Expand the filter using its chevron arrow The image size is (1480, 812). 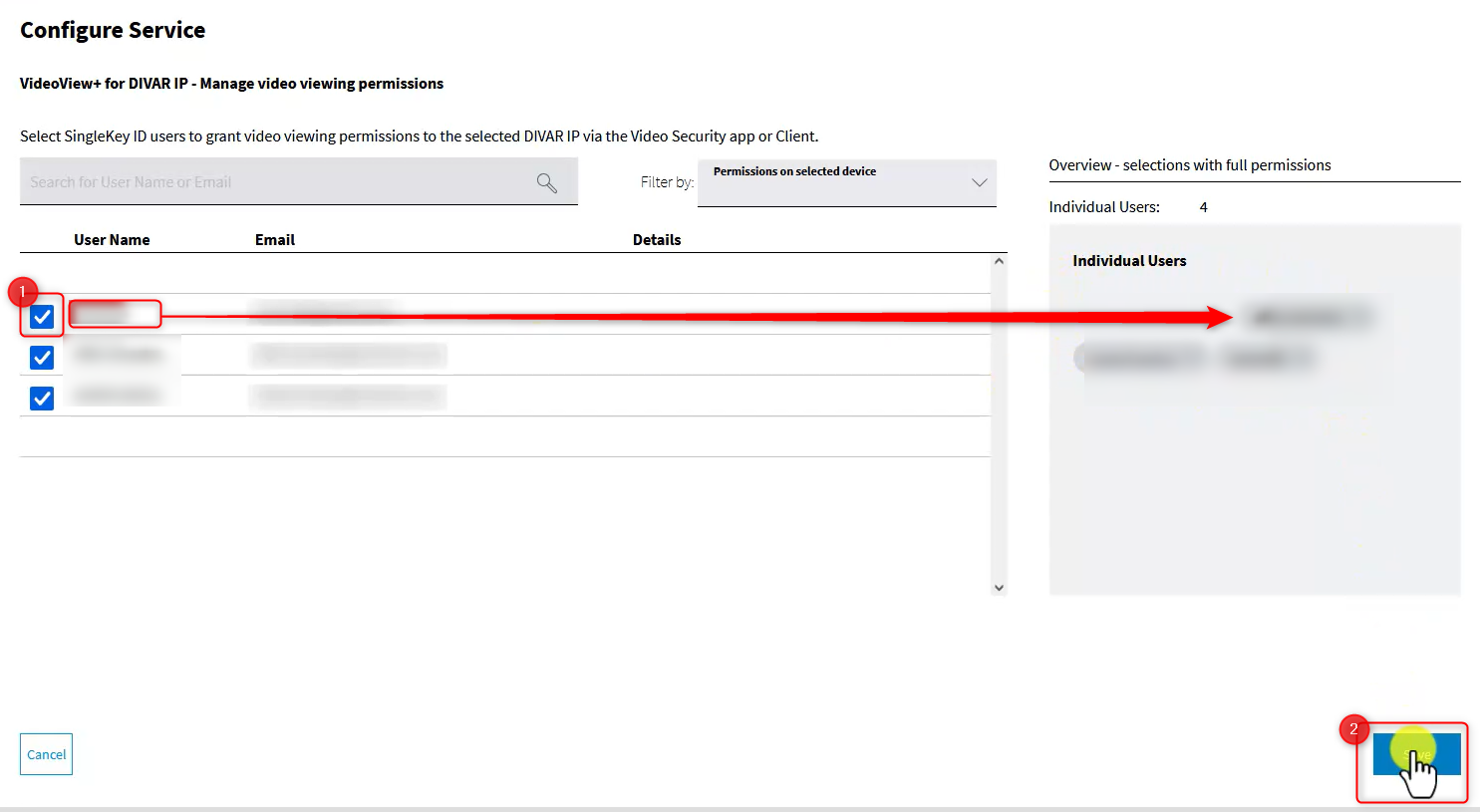[x=979, y=182]
